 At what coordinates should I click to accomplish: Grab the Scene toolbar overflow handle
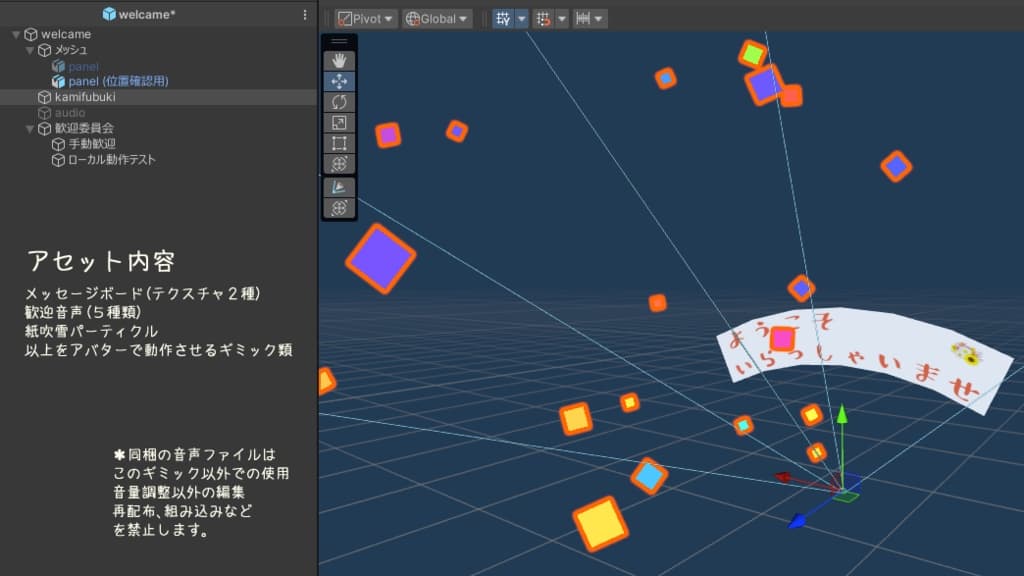point(340,40)
